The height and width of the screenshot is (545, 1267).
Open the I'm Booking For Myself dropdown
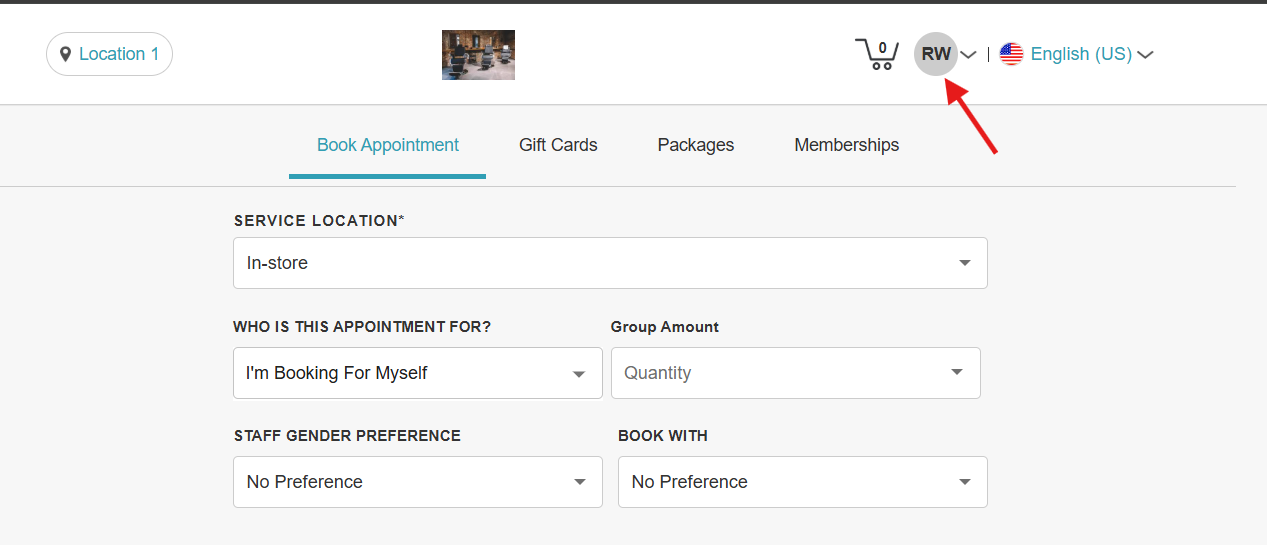pos(418,373)
